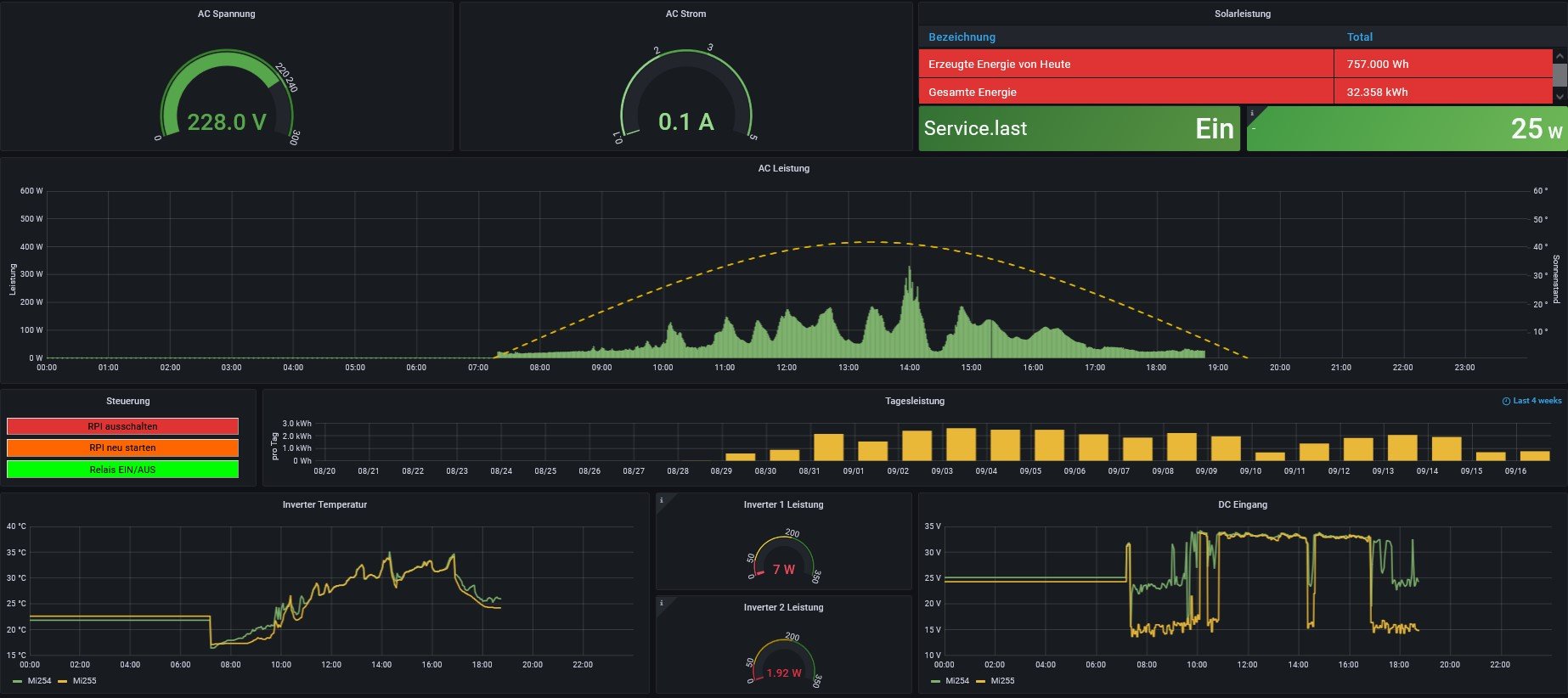The width and height of the screenshot is (1568, 698).
Task: Click info icon on Inverter 1 Leistung panel
Action: point(662,500)
